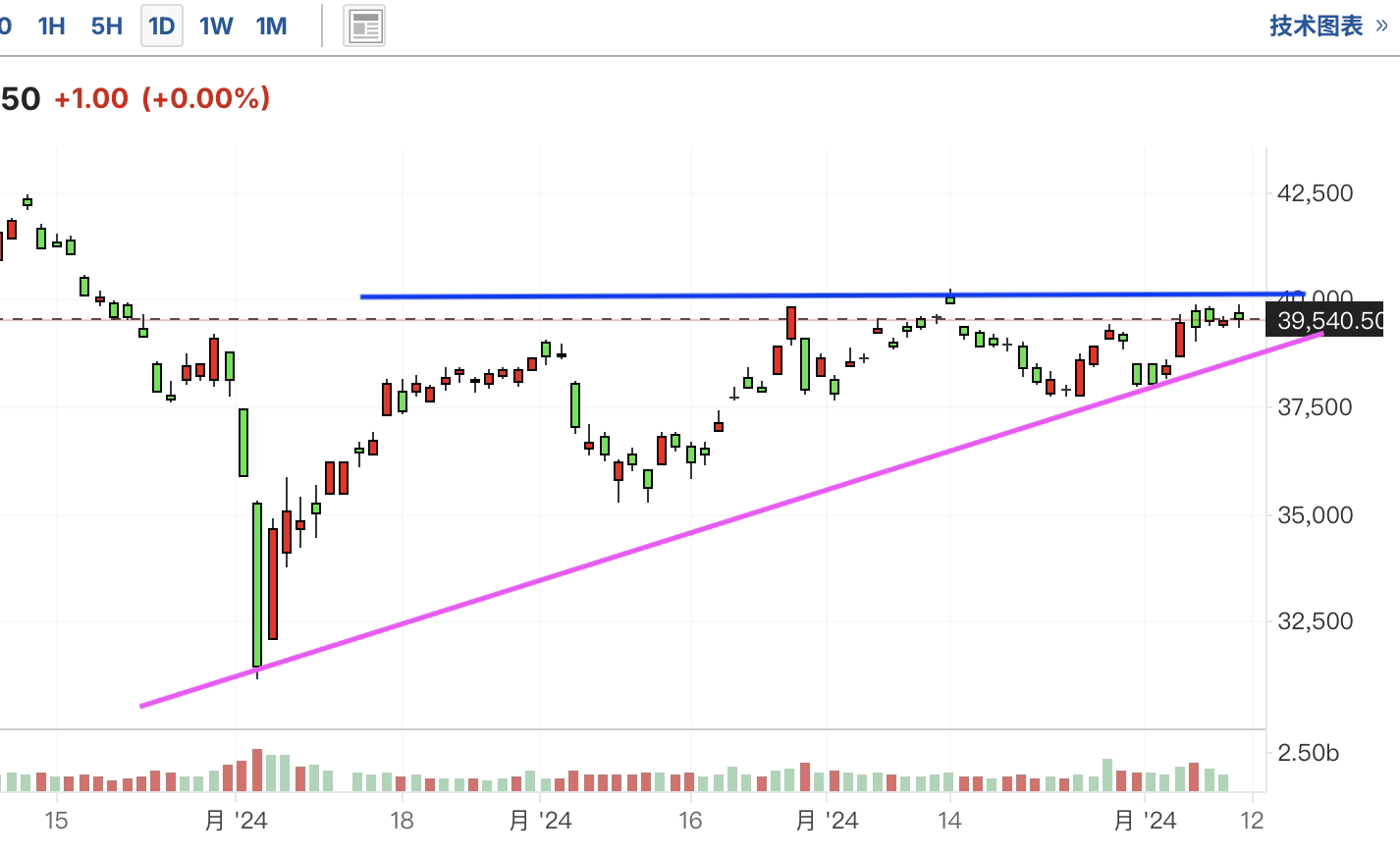Select the 5H timeframe tab

tap(107, 27)
